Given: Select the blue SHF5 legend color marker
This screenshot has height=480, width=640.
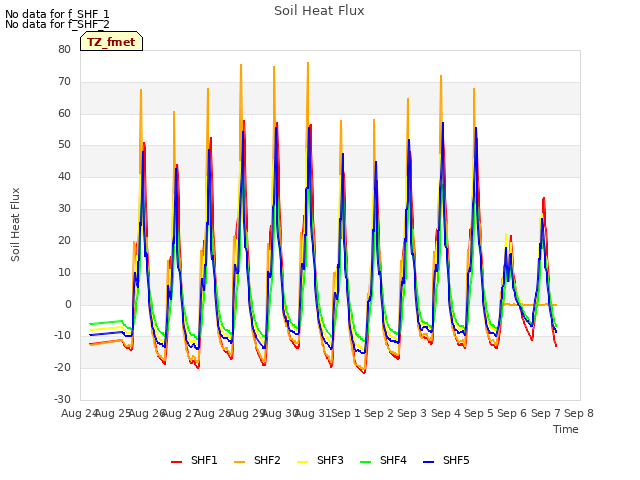Looking at the screenshot, I should coord(429,462).
